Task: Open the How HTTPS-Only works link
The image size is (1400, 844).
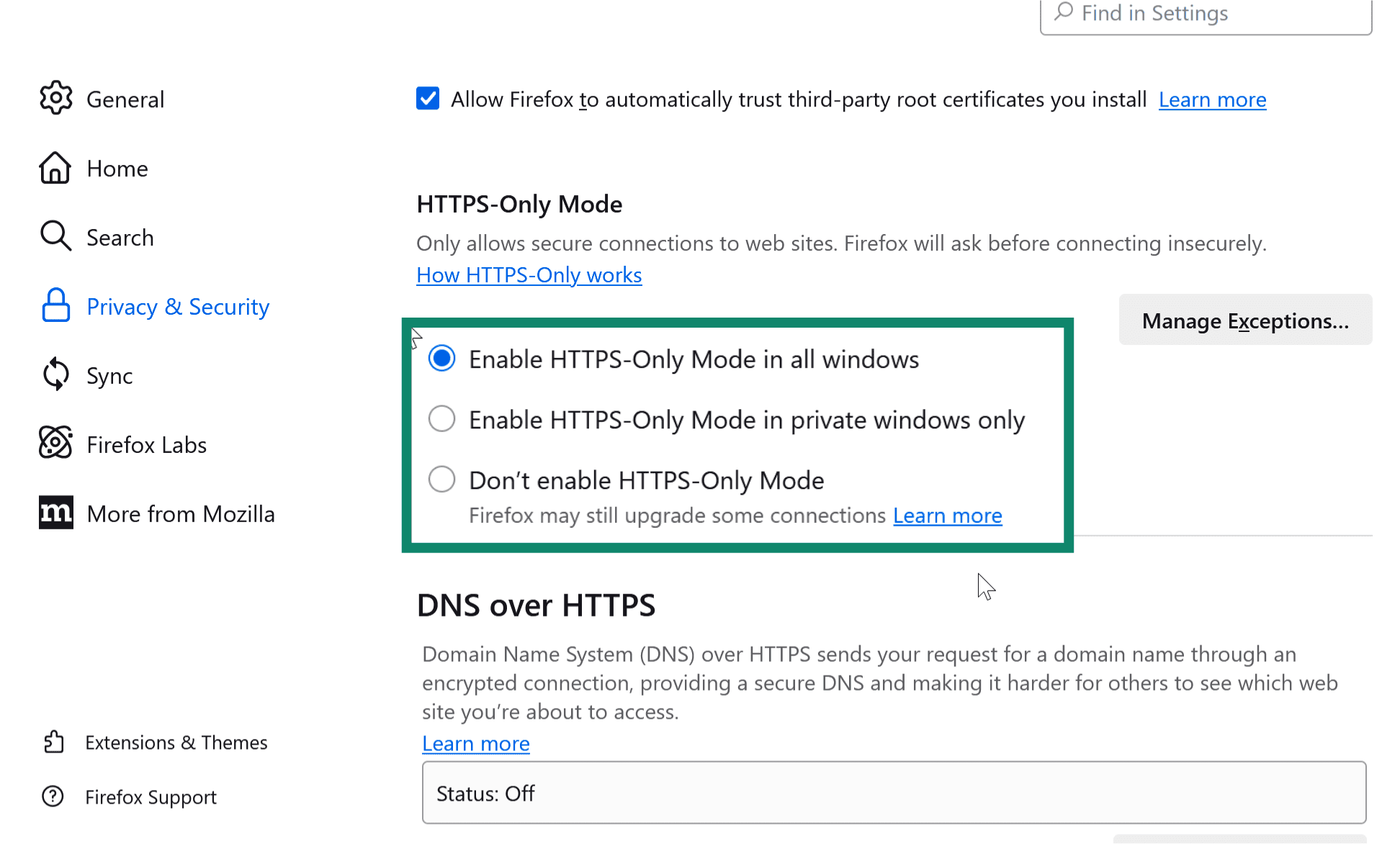Action: tap(529, 275)
